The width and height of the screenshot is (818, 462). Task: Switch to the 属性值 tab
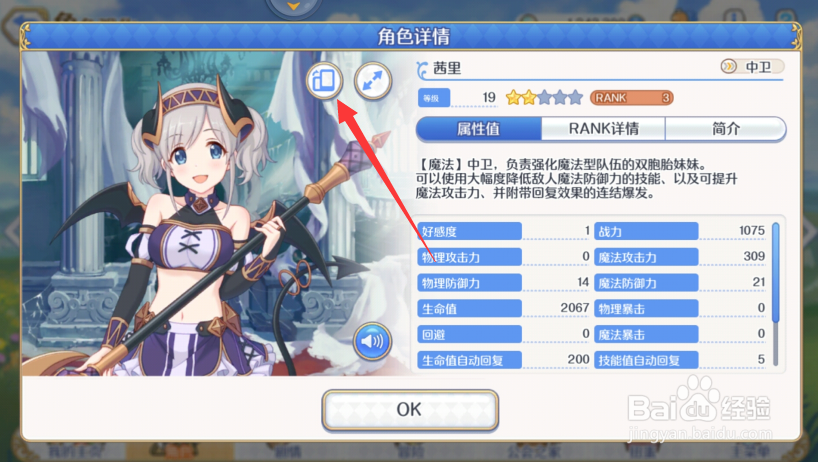[478, 129]
